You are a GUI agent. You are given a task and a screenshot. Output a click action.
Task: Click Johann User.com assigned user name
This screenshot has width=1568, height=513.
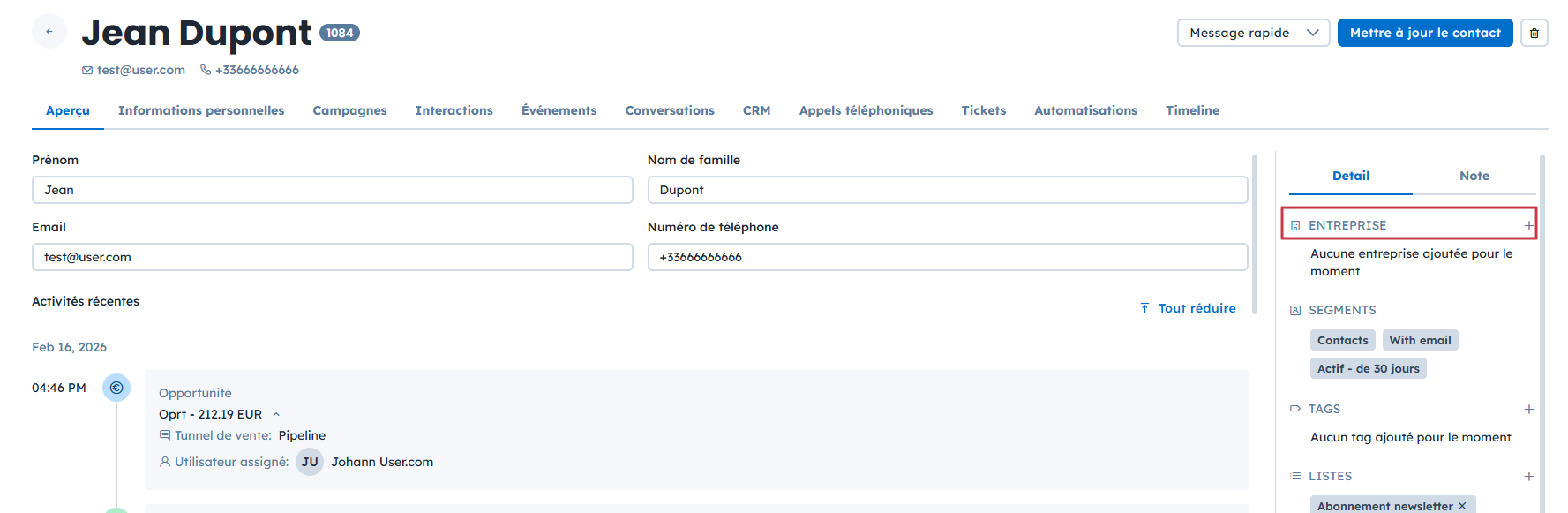382,462
